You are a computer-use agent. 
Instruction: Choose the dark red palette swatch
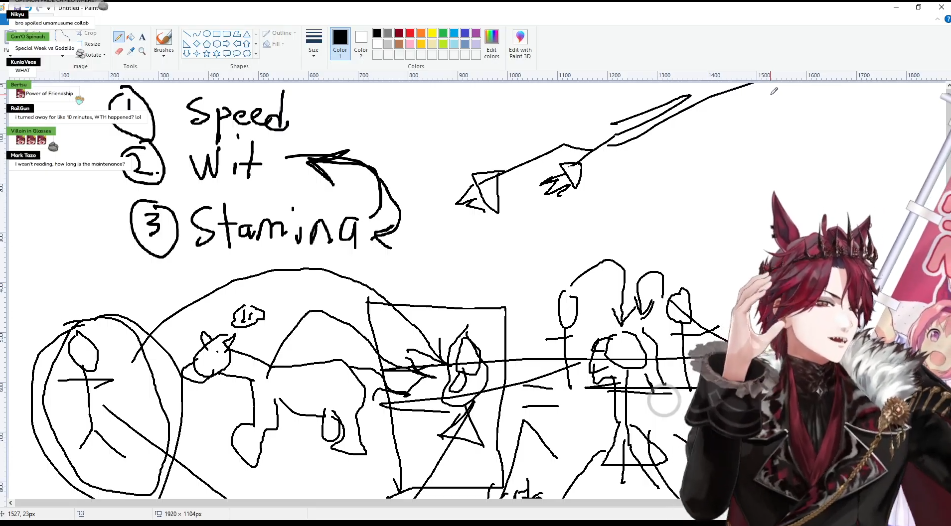(x=398, y=33)
